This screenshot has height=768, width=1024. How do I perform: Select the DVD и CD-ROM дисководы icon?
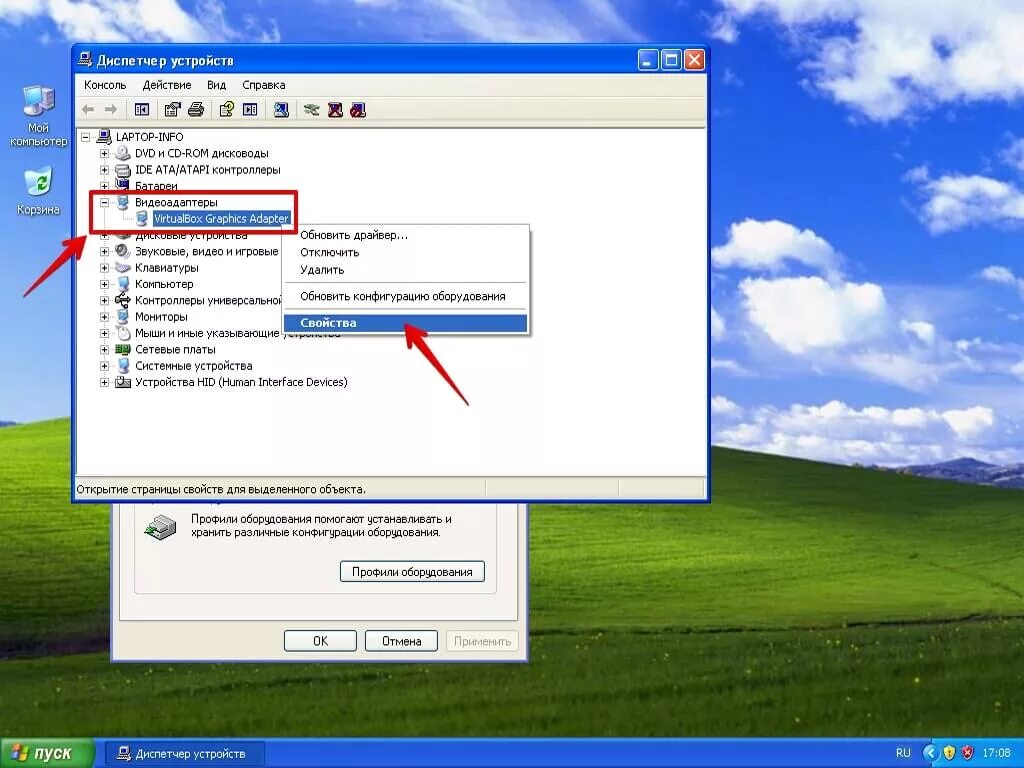tap(123, 153)
